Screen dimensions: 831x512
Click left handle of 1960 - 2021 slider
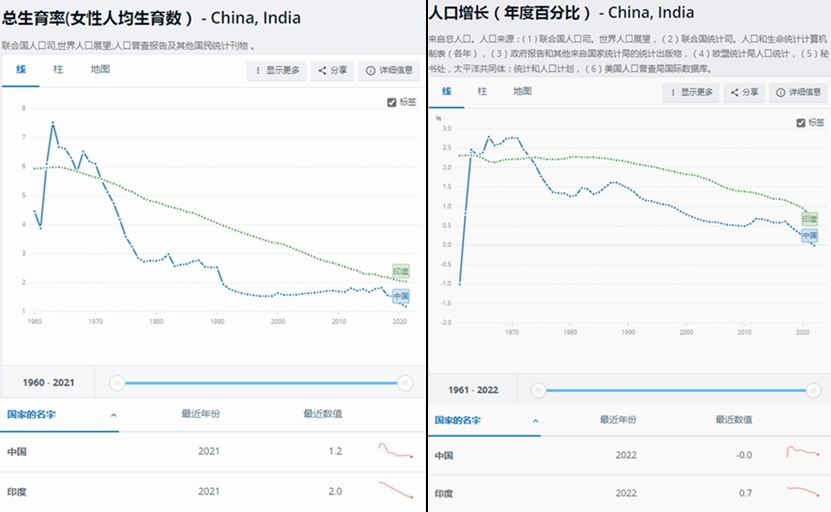point(117,383)
